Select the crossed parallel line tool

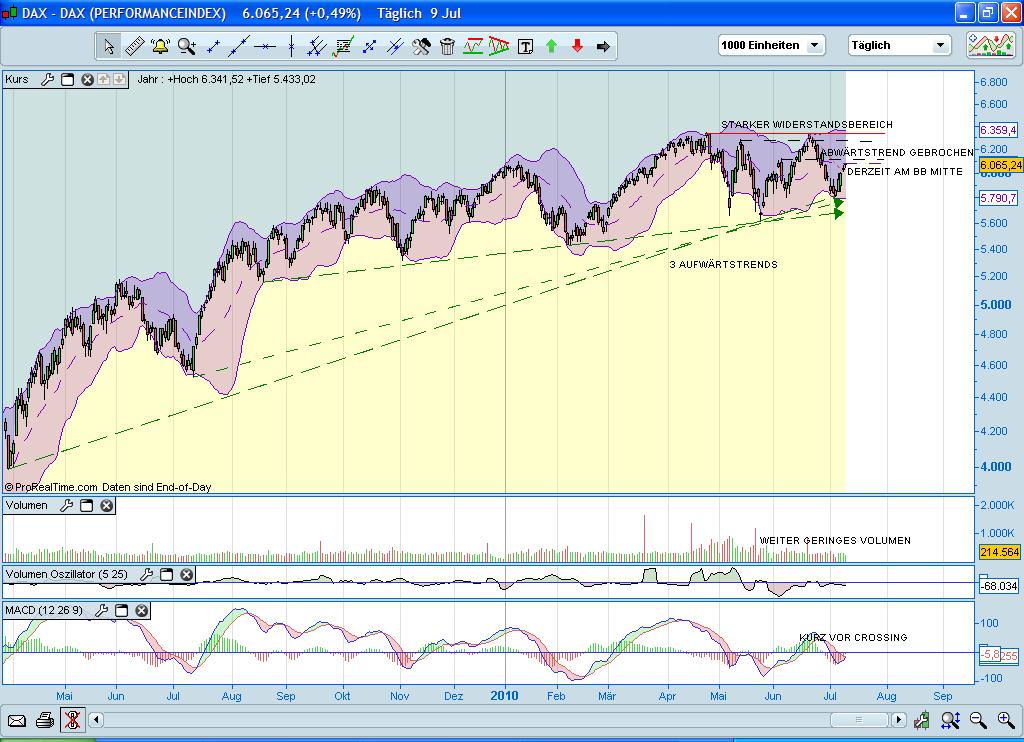(395, 46)
